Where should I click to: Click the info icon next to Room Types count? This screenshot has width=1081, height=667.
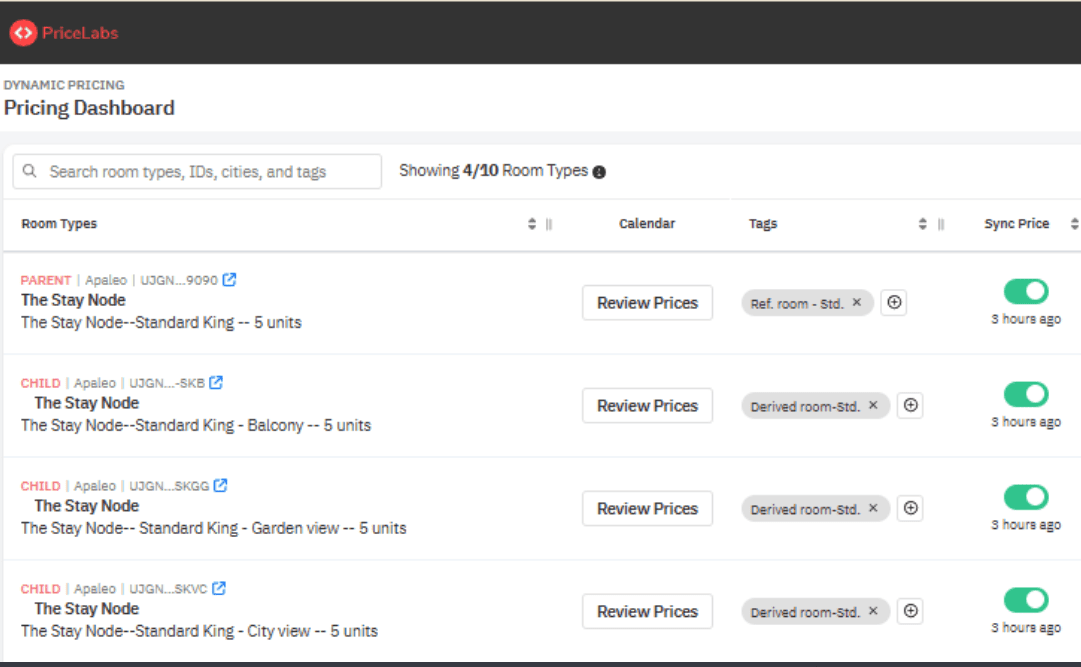(x=598, y=170)
